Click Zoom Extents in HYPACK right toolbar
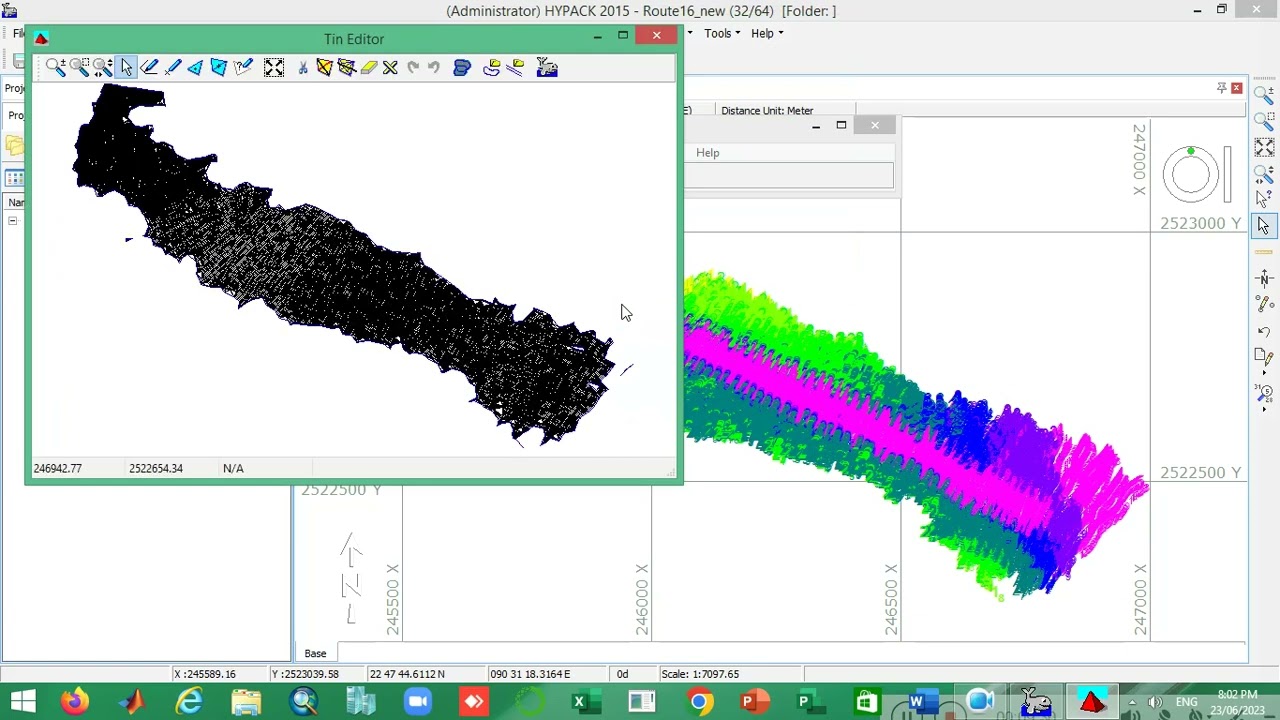Viewport: 1280px width, 720px height. point(1264,147)
